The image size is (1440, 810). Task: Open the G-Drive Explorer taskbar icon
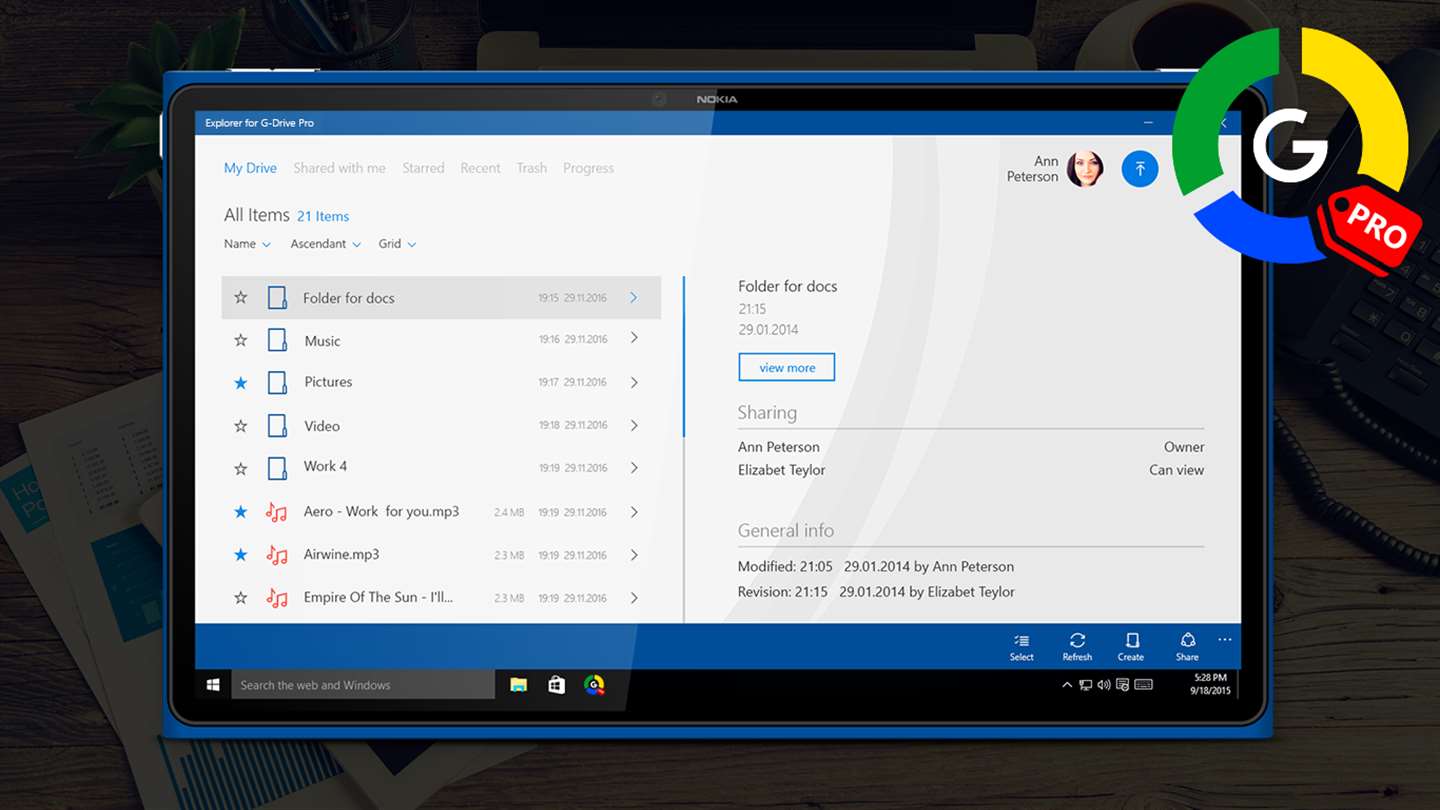[594, 685]
